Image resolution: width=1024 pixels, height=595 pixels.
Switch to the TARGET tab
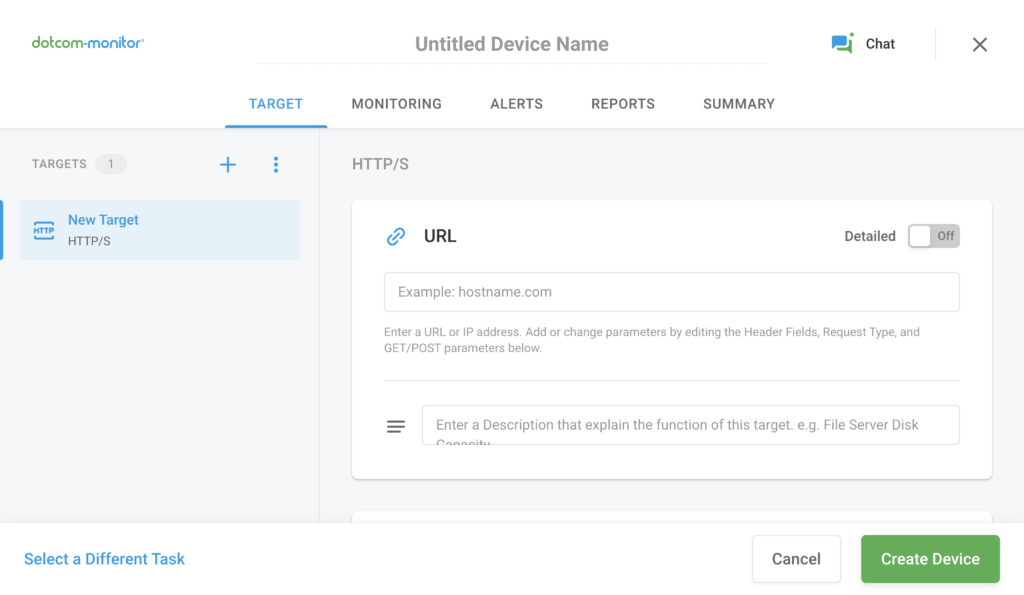(276, 104)
